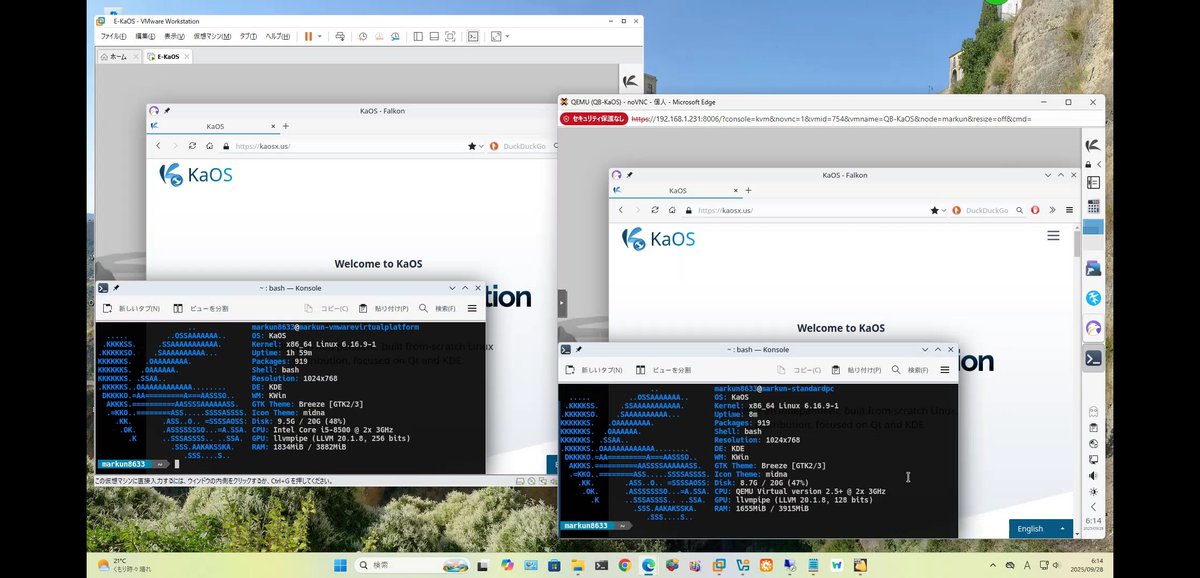Click VMware revert to snapshot icon

pyautogui.click(x=379, y=36)
